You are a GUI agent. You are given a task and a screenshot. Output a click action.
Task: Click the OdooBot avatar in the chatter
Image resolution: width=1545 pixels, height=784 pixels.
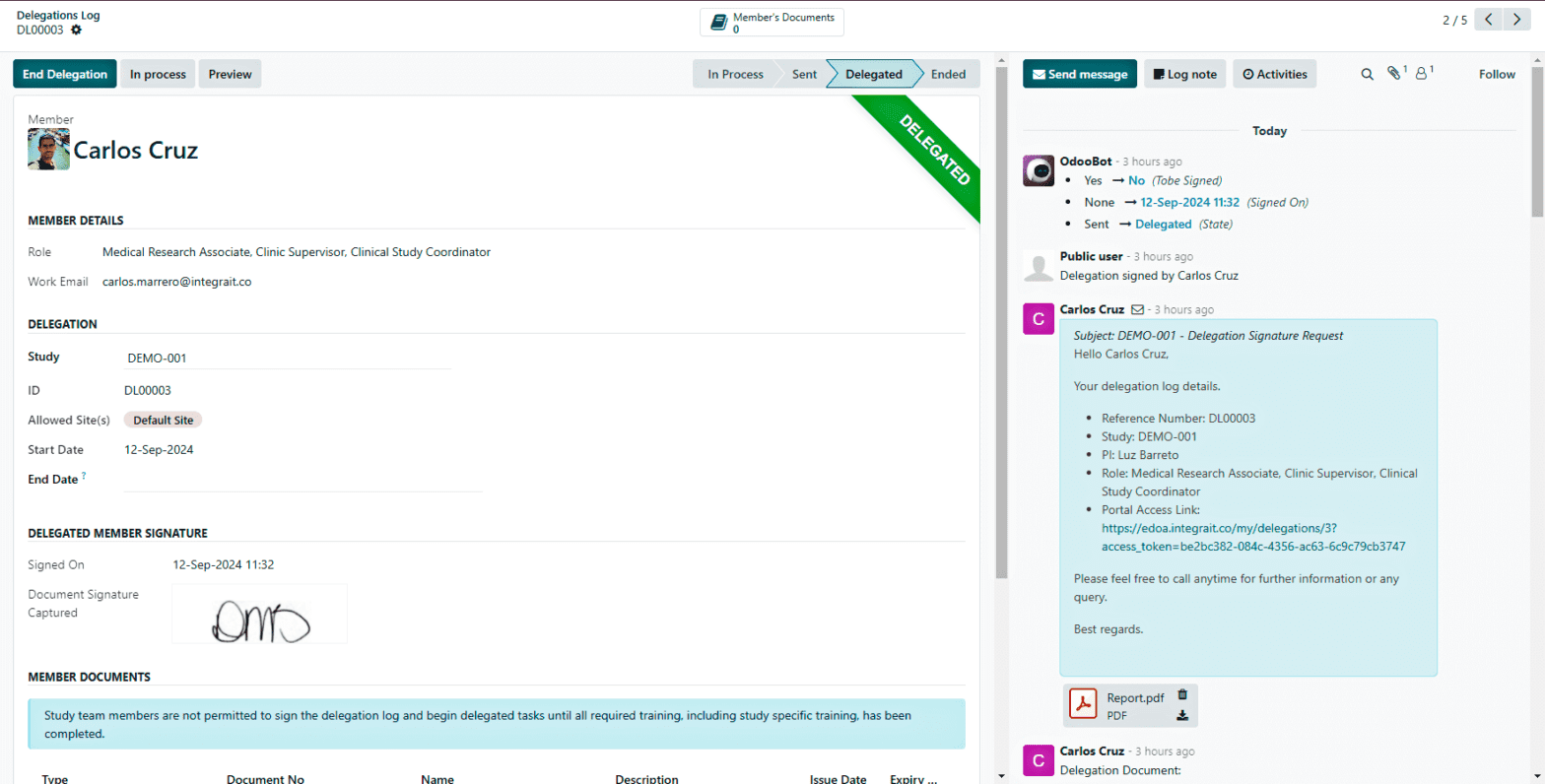1039,170
